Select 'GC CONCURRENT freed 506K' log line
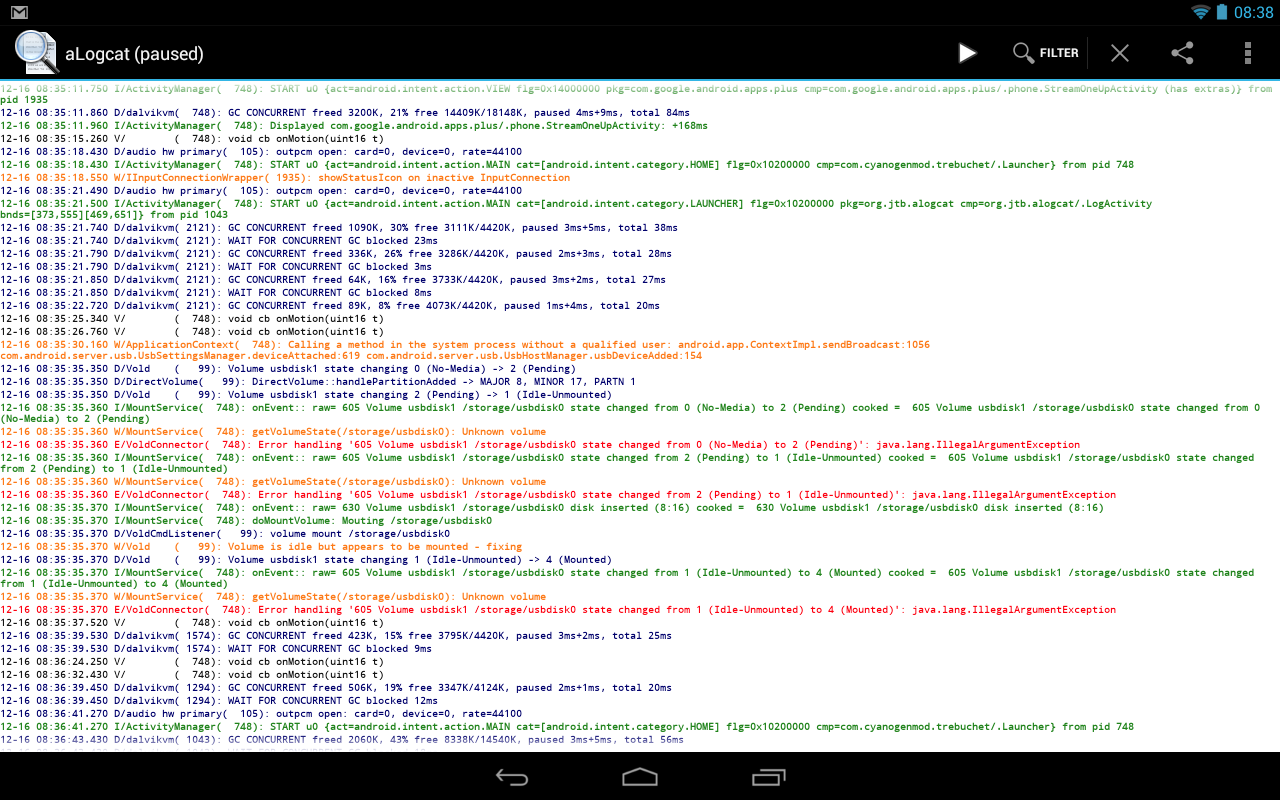 [x=336, y=688]
